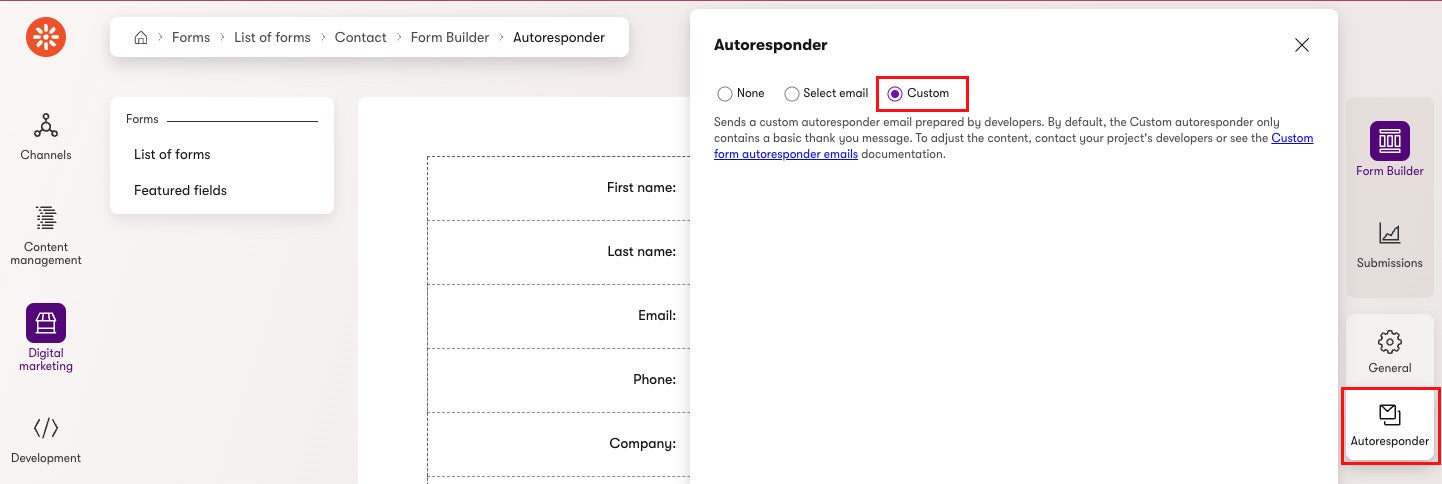Open Featured fields in Forms menu
This screenshot has height=484, width=1442.
(x=180, y=190)
